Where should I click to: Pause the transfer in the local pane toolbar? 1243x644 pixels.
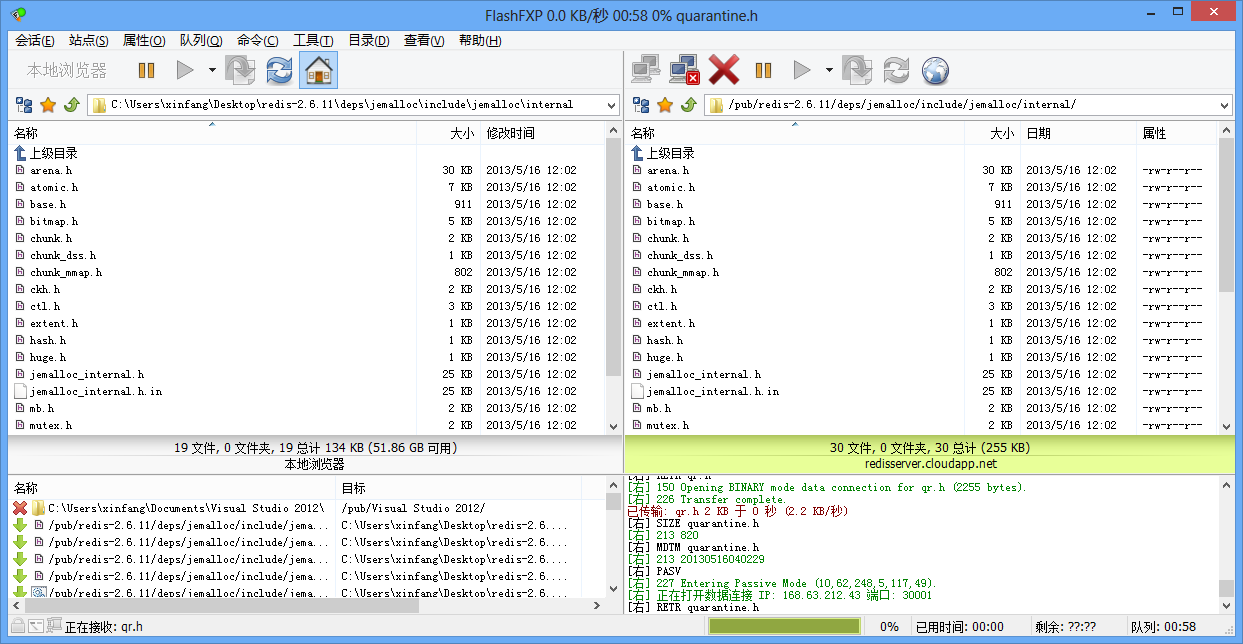146,70
